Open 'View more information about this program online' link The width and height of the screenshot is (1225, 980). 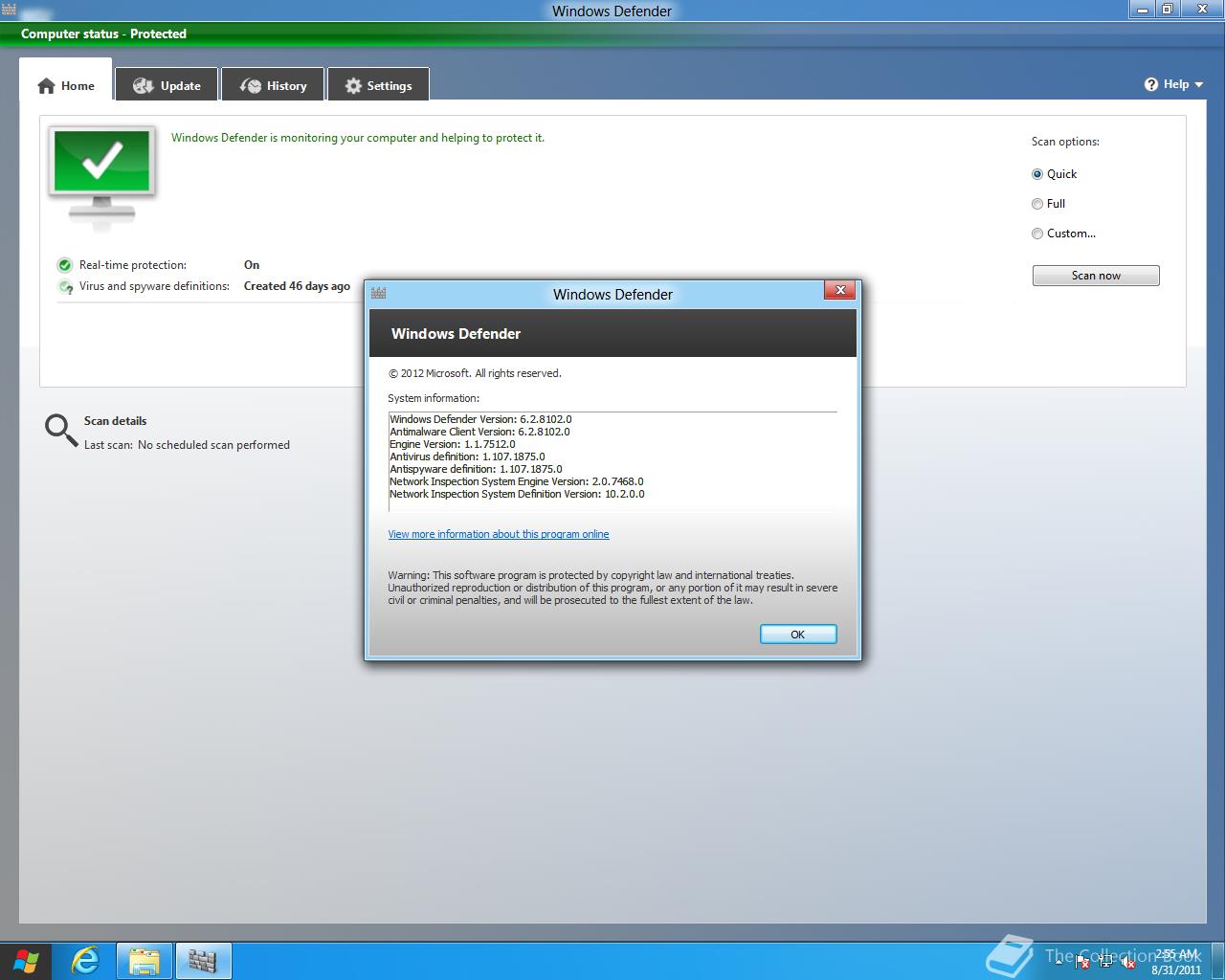pyautogui.click(x=499, y=534)
